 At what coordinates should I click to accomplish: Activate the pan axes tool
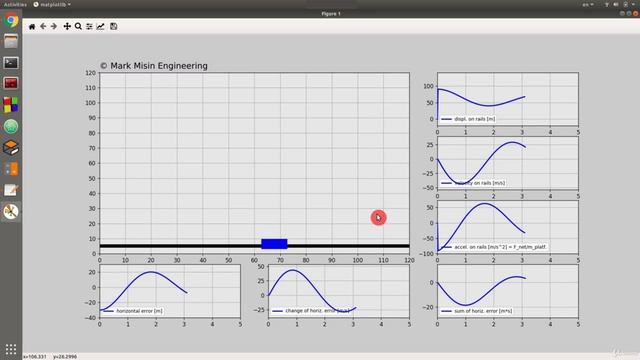67,27
